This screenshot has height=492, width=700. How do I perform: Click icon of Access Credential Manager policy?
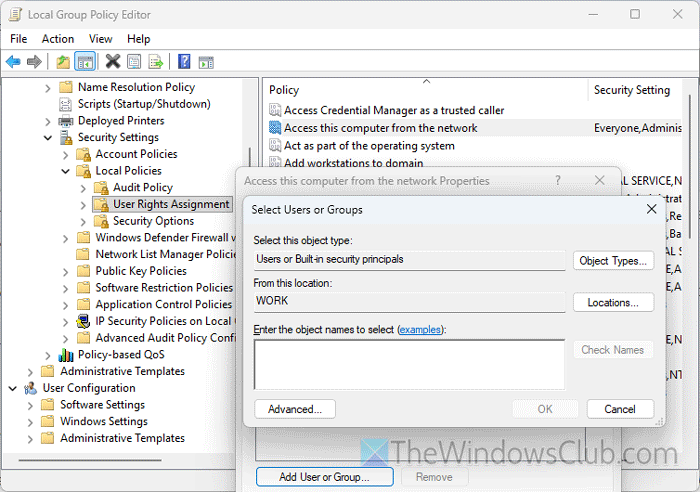(275, 110)
